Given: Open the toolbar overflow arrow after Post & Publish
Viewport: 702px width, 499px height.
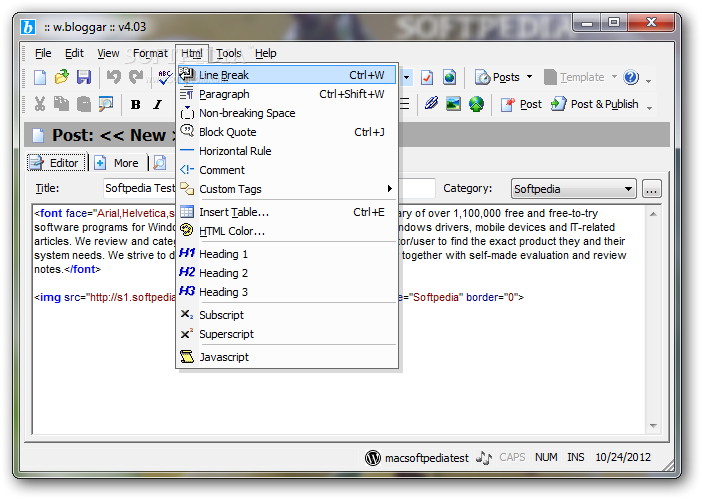Looking at the screenshot, I should (650, 108).
